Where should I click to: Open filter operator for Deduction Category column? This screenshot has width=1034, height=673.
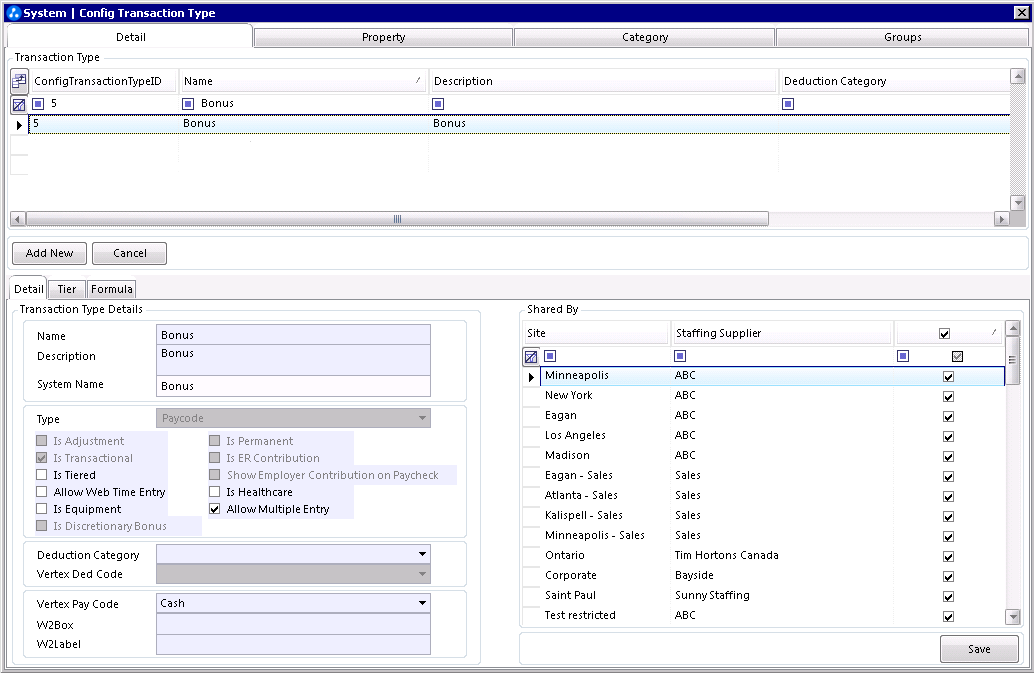(x=788, y=104)
